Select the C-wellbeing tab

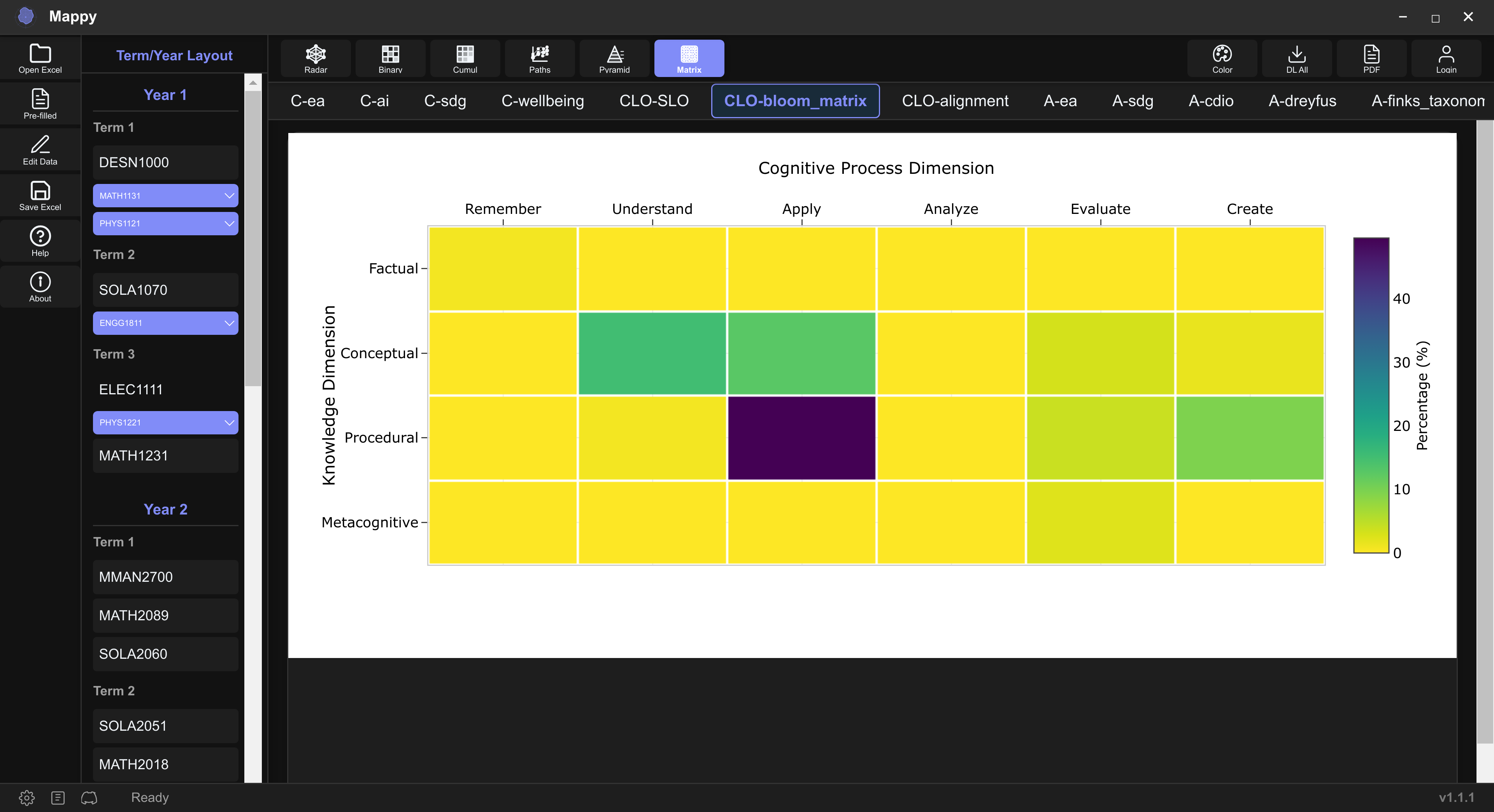542,101
